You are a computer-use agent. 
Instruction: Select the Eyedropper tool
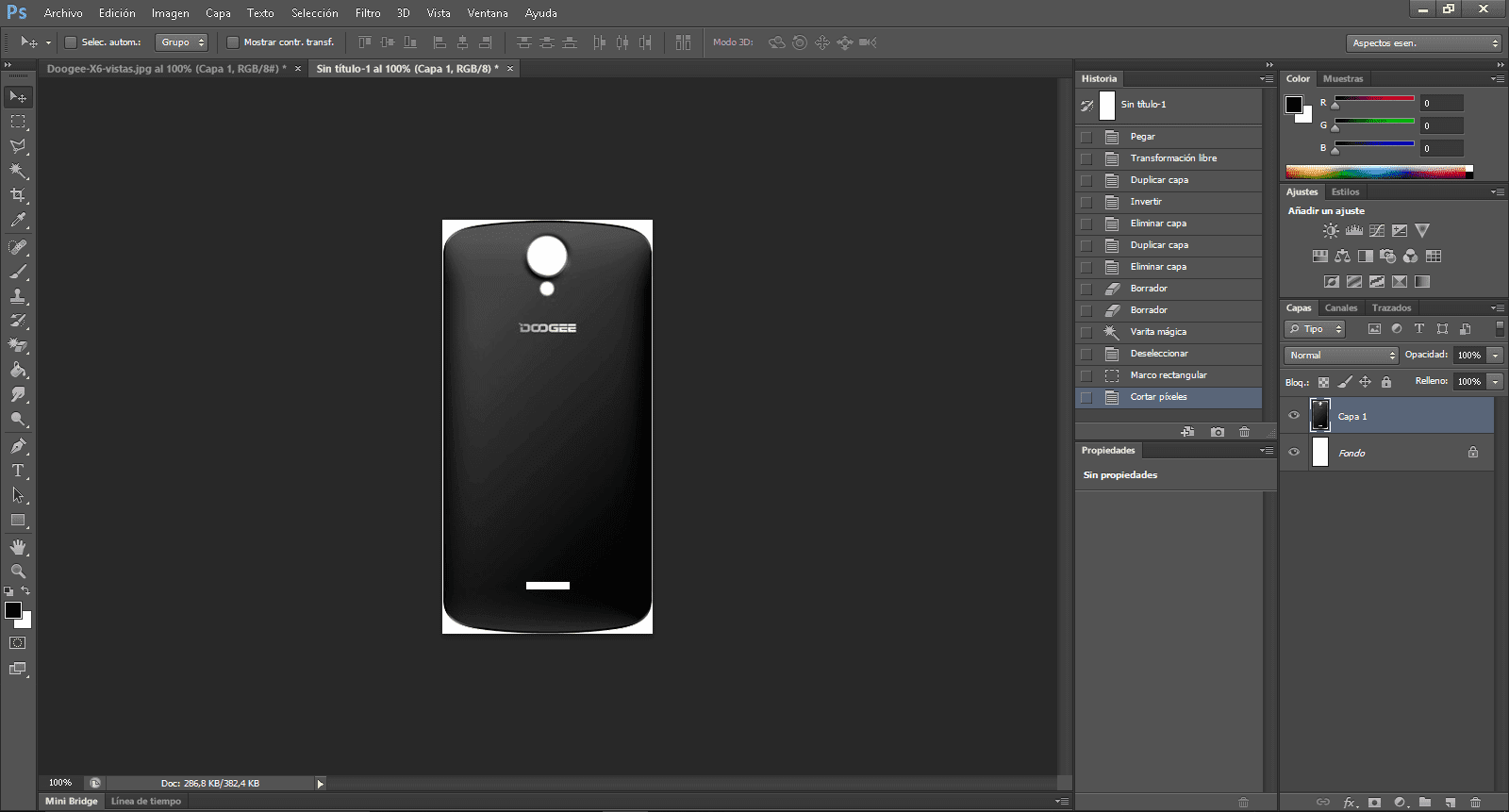tap(18, 221)
